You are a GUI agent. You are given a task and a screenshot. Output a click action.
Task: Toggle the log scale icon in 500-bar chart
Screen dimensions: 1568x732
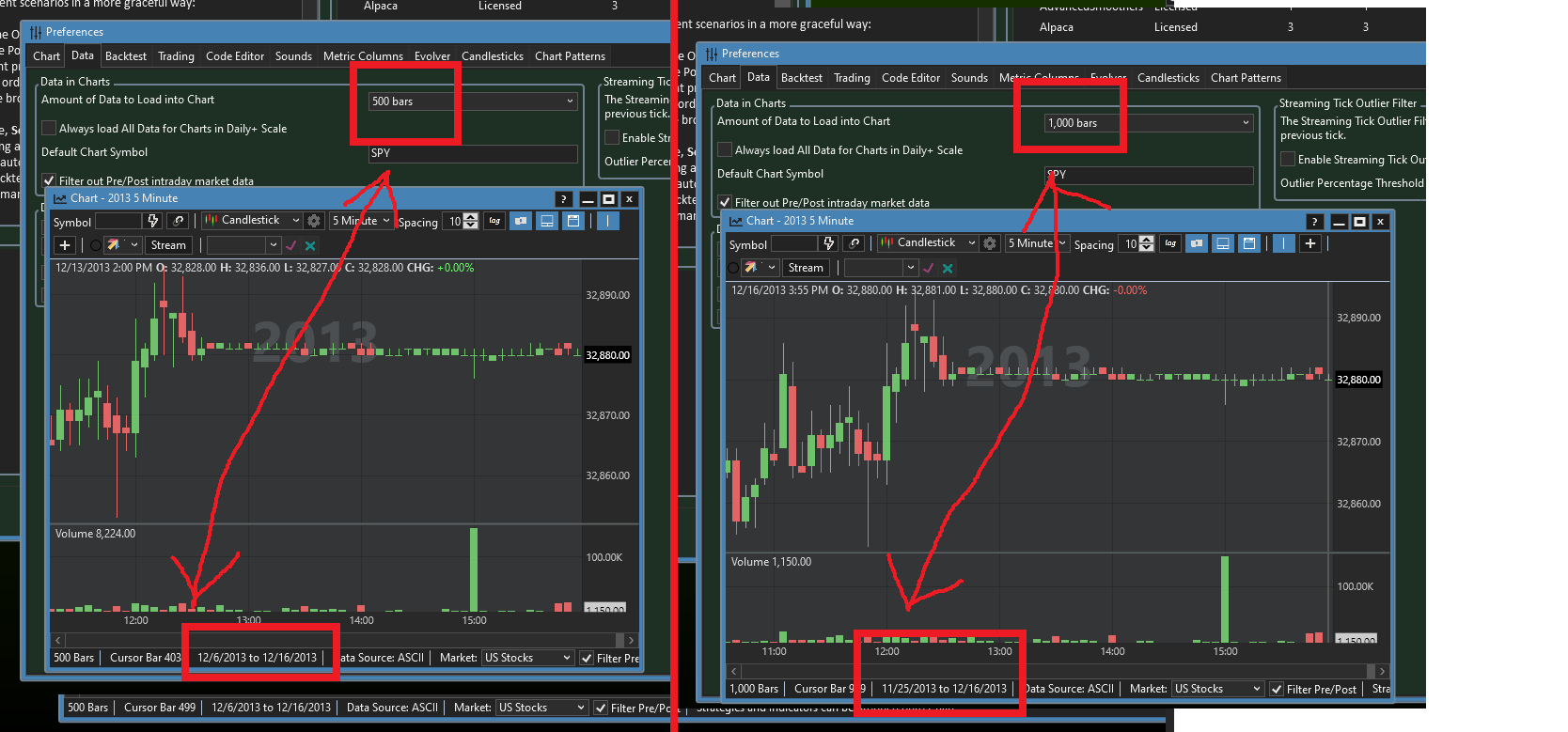click(494, 221)
